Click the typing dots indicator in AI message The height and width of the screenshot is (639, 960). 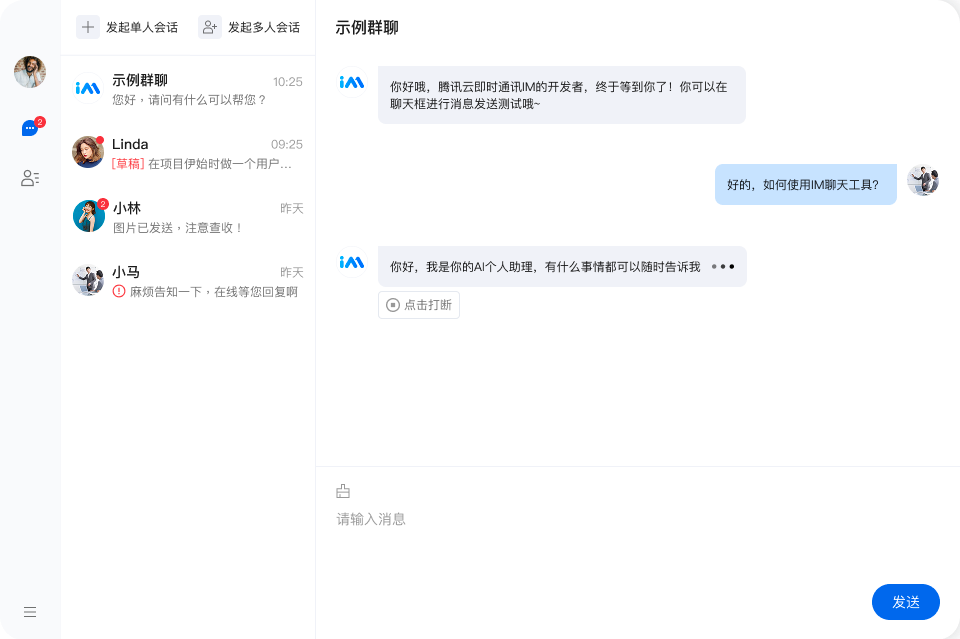(x=723, y=267)
